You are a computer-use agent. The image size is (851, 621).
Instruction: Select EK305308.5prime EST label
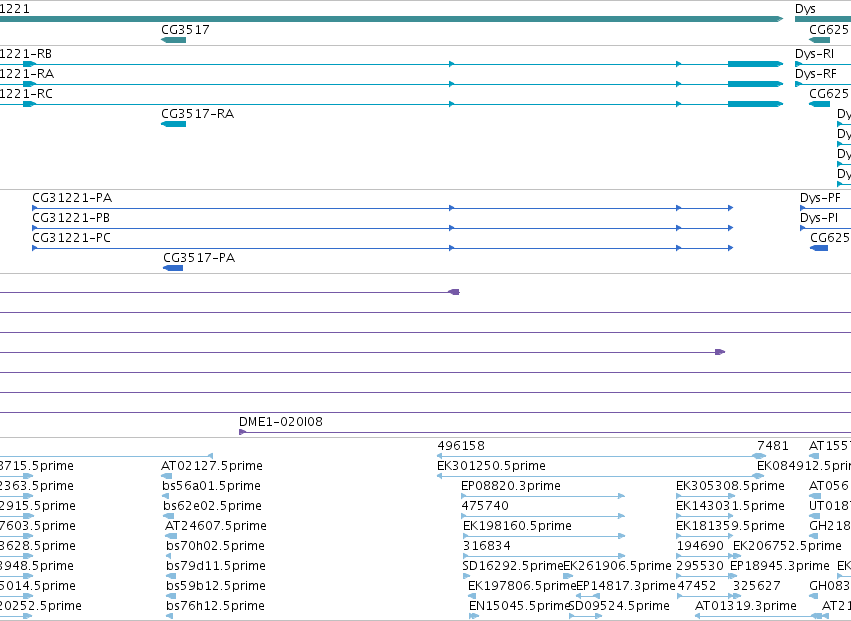pyautogui.click(x=731, y=486)
